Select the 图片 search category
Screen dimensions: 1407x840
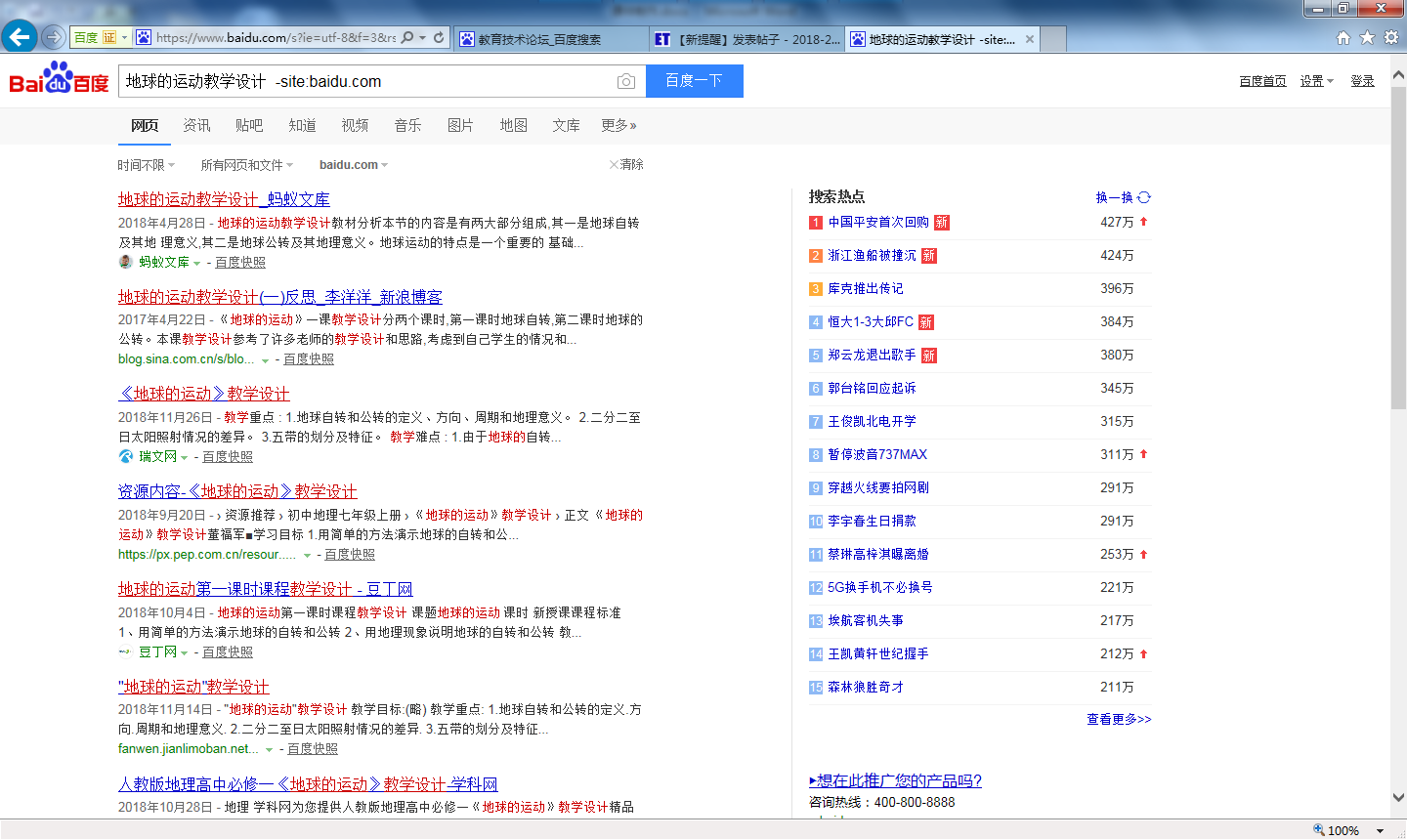[x=460, y=125]
